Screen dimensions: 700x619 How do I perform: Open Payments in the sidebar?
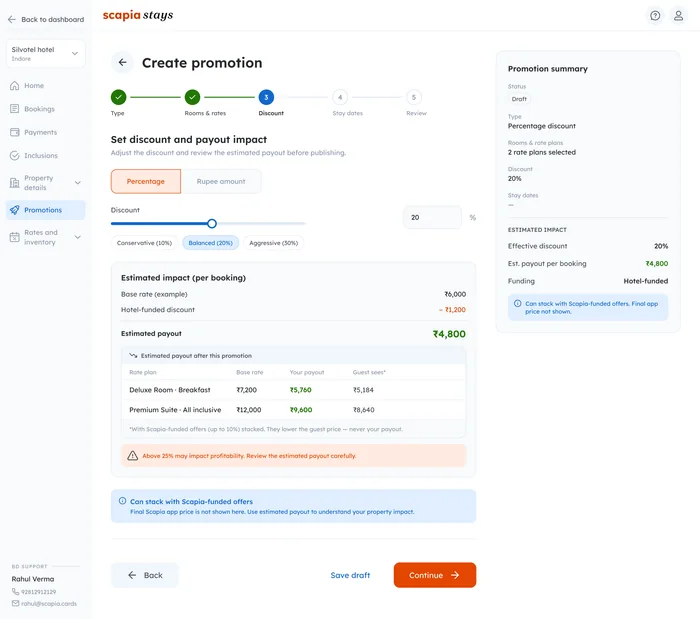pos(46,132)
